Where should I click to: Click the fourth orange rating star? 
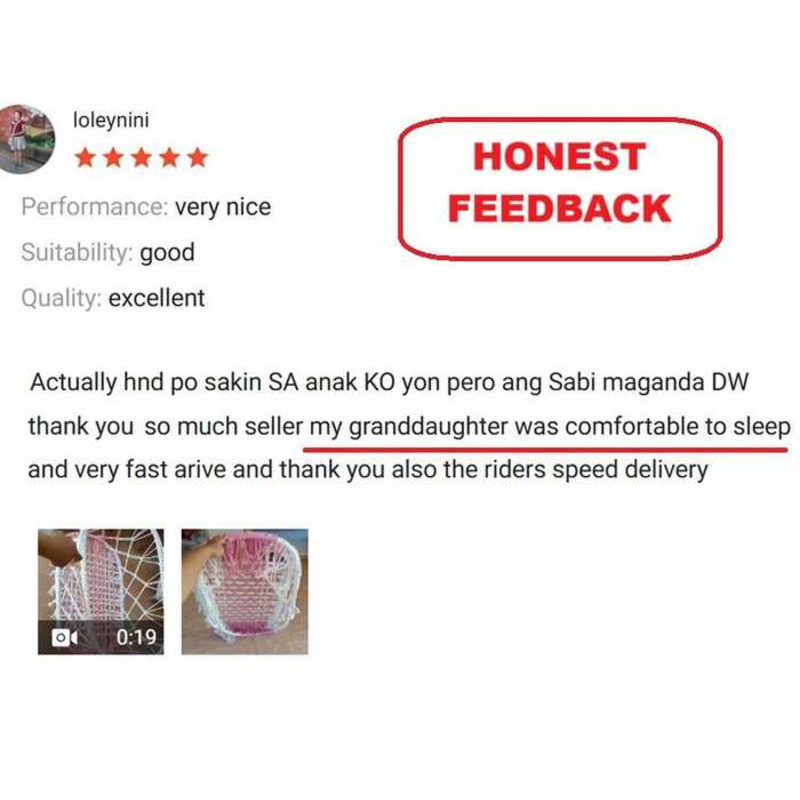coord(169,158)
